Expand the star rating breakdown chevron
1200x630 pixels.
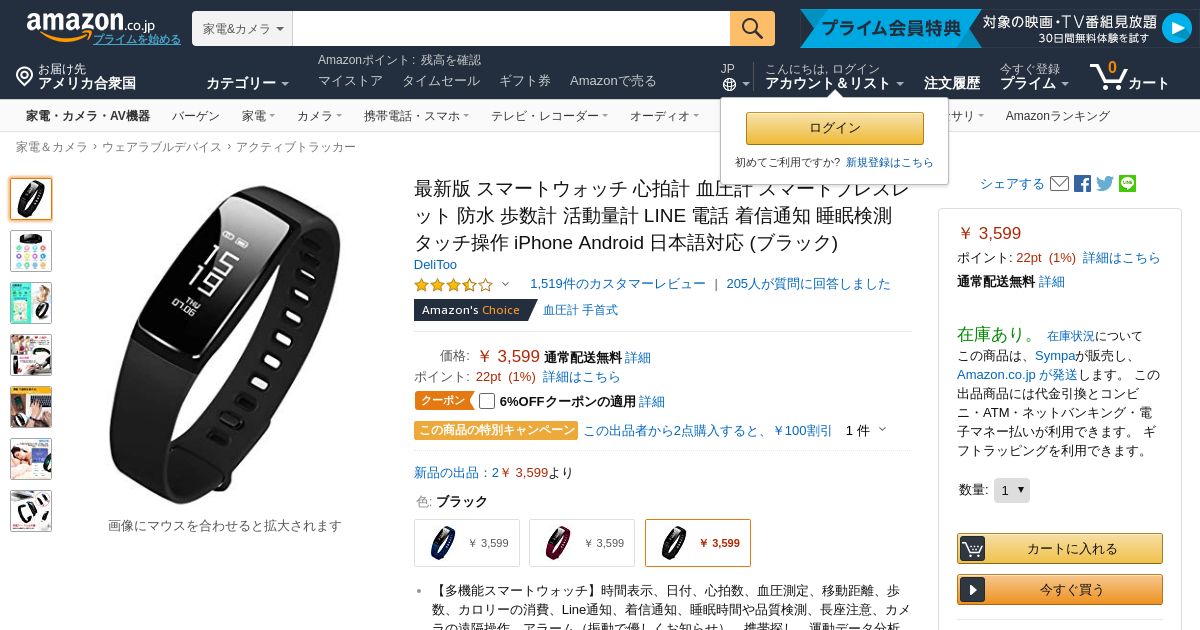[505, 284]
